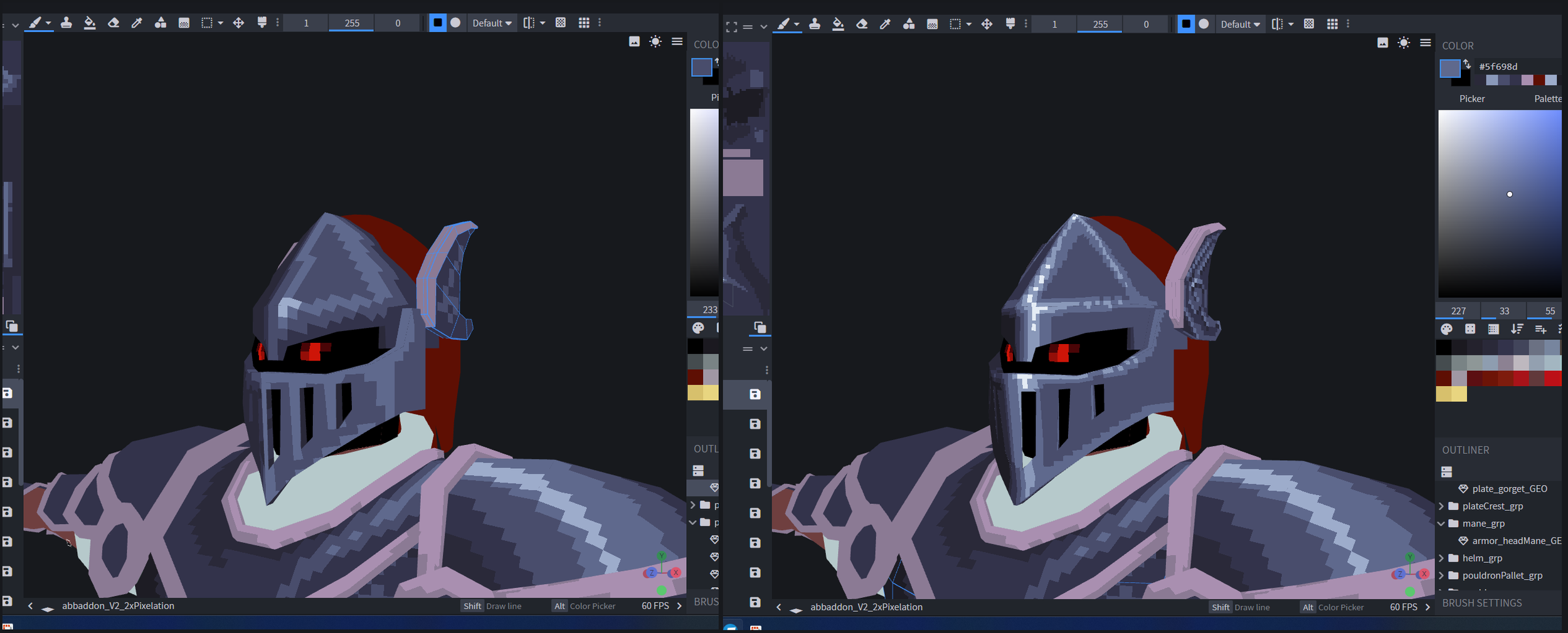Screen dimensions: 1568x633
Task: Click a save icon in the left panel strip
Action: tap(753, 394)
